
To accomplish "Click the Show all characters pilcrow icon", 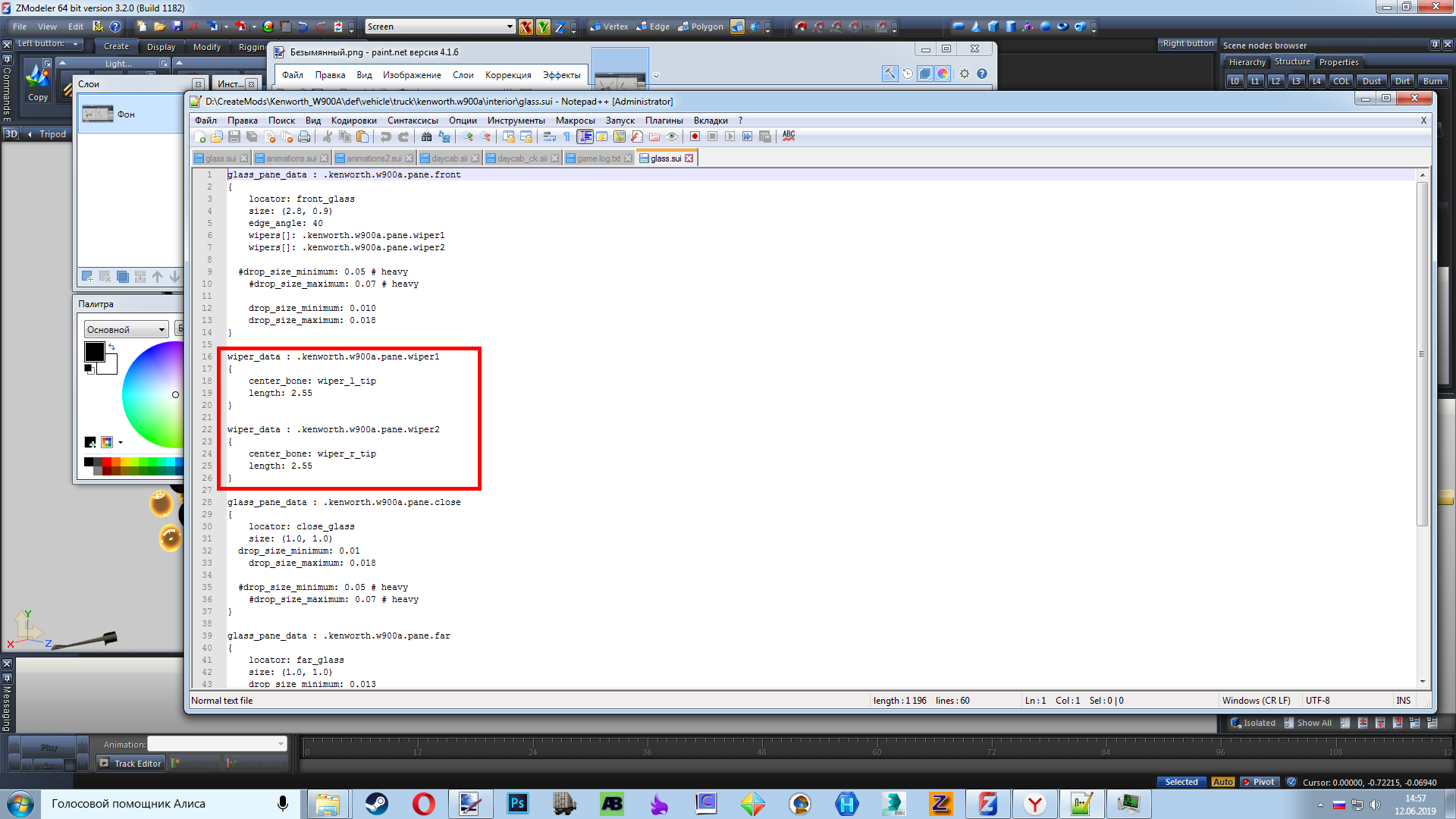I will tap(566, 136).
